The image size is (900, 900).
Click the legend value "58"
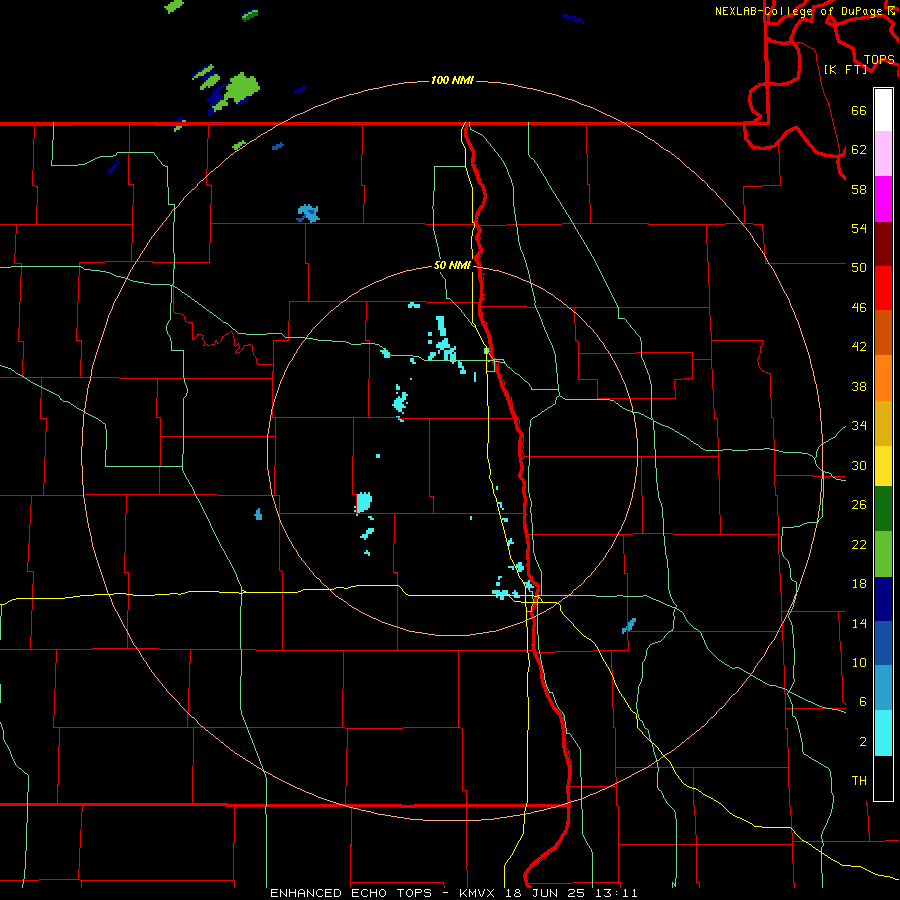859,189
